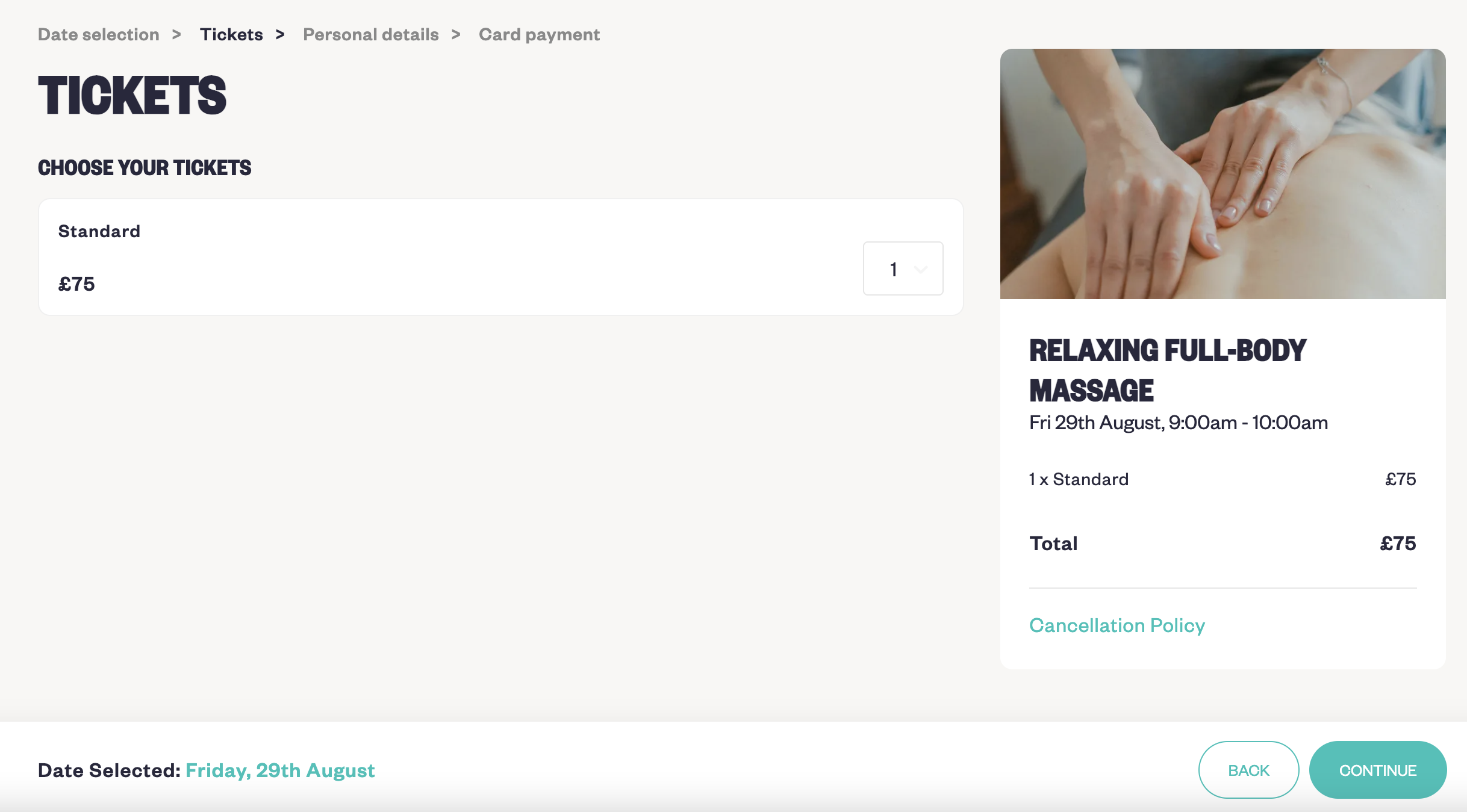
Task: Click the Choose Your Tickets subheading
Action: [x=145, y=167]
